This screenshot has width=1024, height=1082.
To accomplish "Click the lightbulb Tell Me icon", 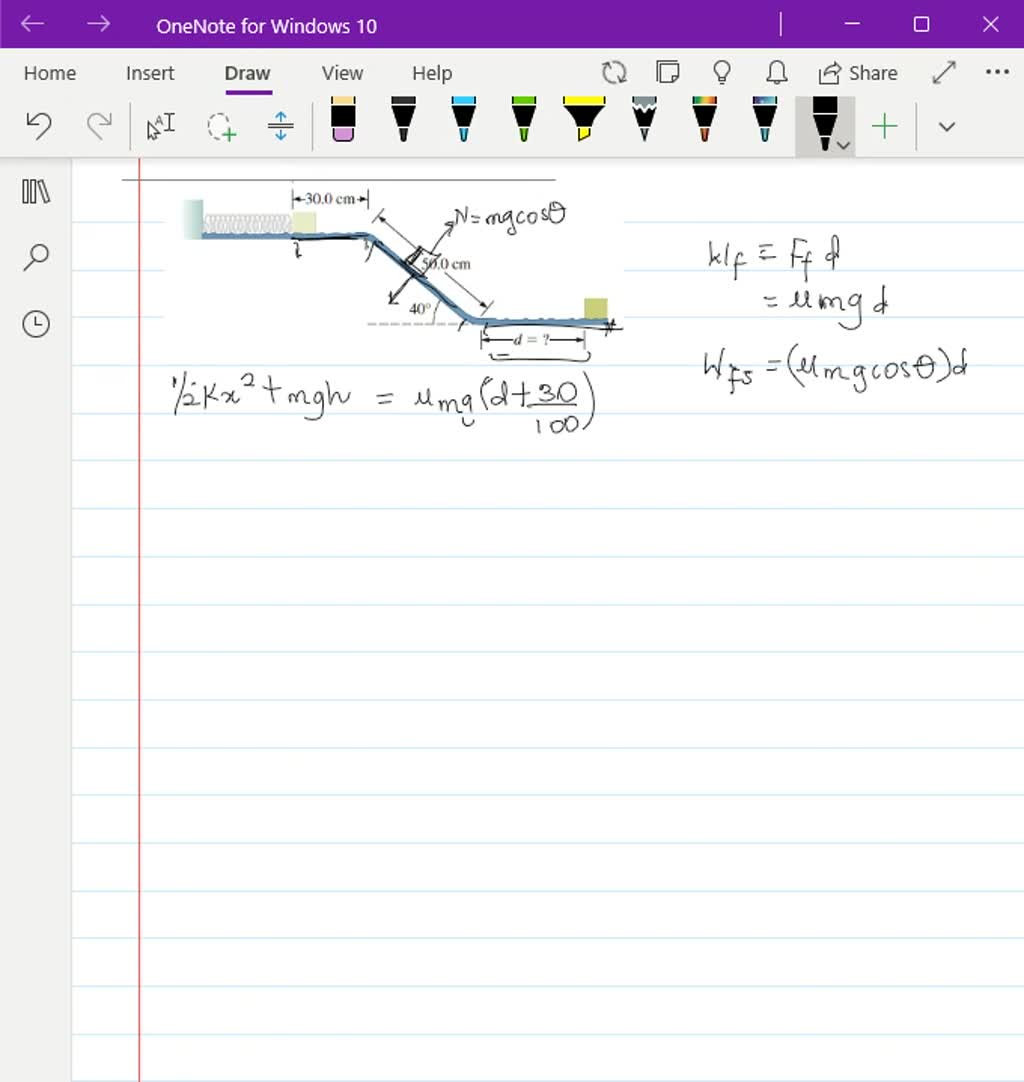I will 722,72.
